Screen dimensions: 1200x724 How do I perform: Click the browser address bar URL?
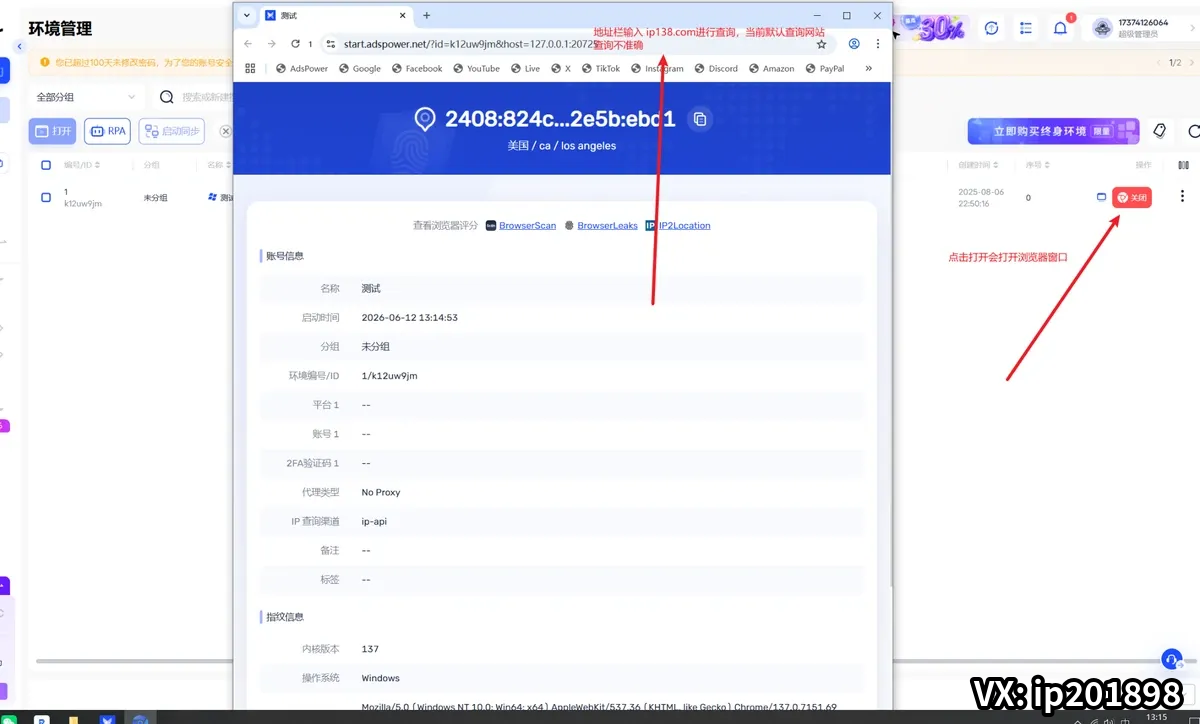(x=470, y=44)
